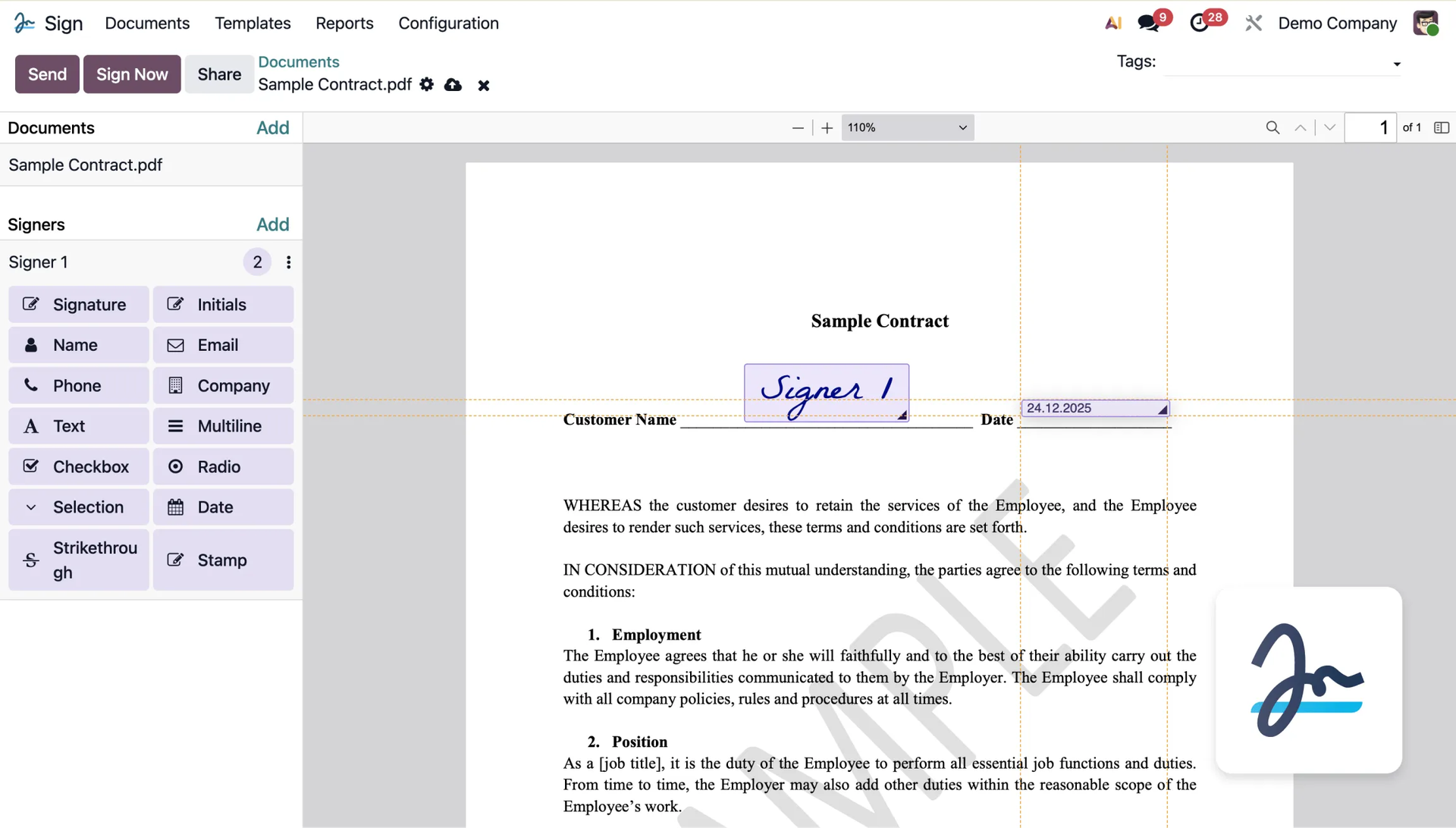Click the Send button
Screen dimensions: 1456x828
[x=47, y=74]
